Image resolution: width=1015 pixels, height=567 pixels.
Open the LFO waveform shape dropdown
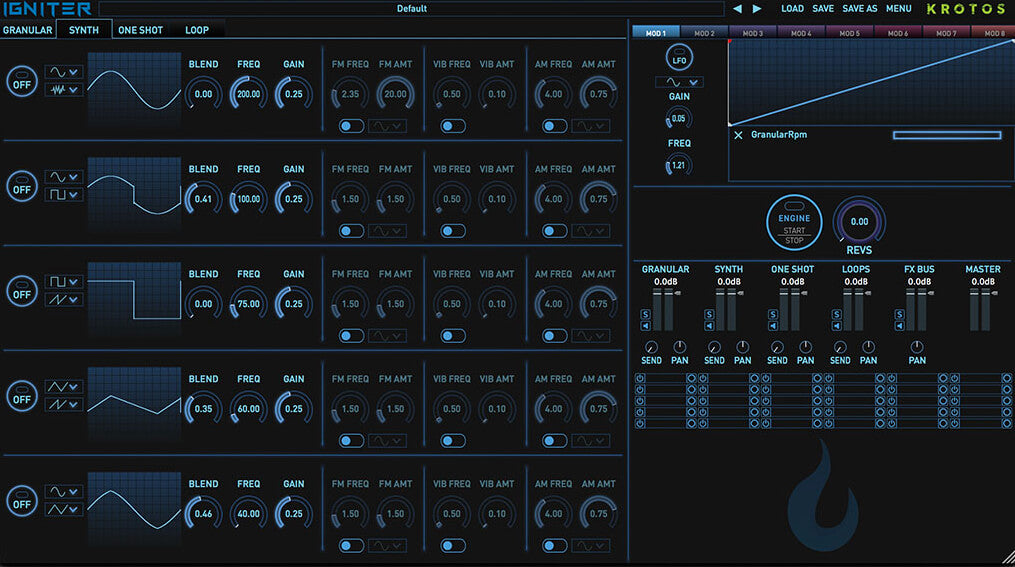coord(679,82)
